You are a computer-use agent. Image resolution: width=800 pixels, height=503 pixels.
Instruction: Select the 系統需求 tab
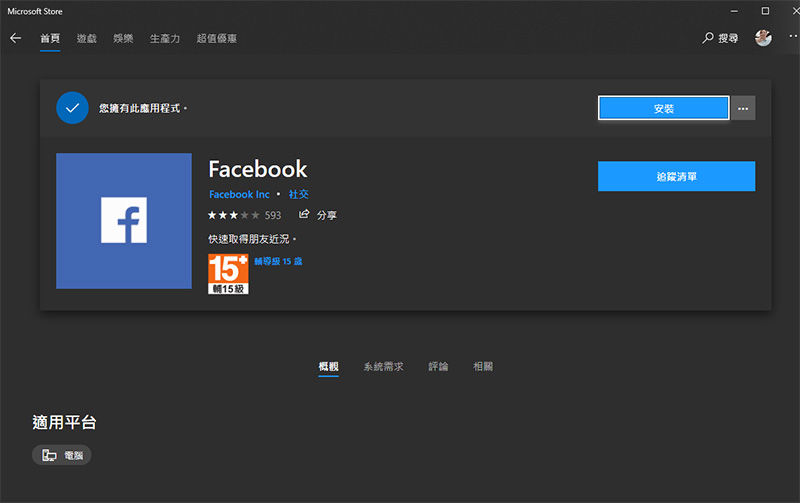[383, 366]
